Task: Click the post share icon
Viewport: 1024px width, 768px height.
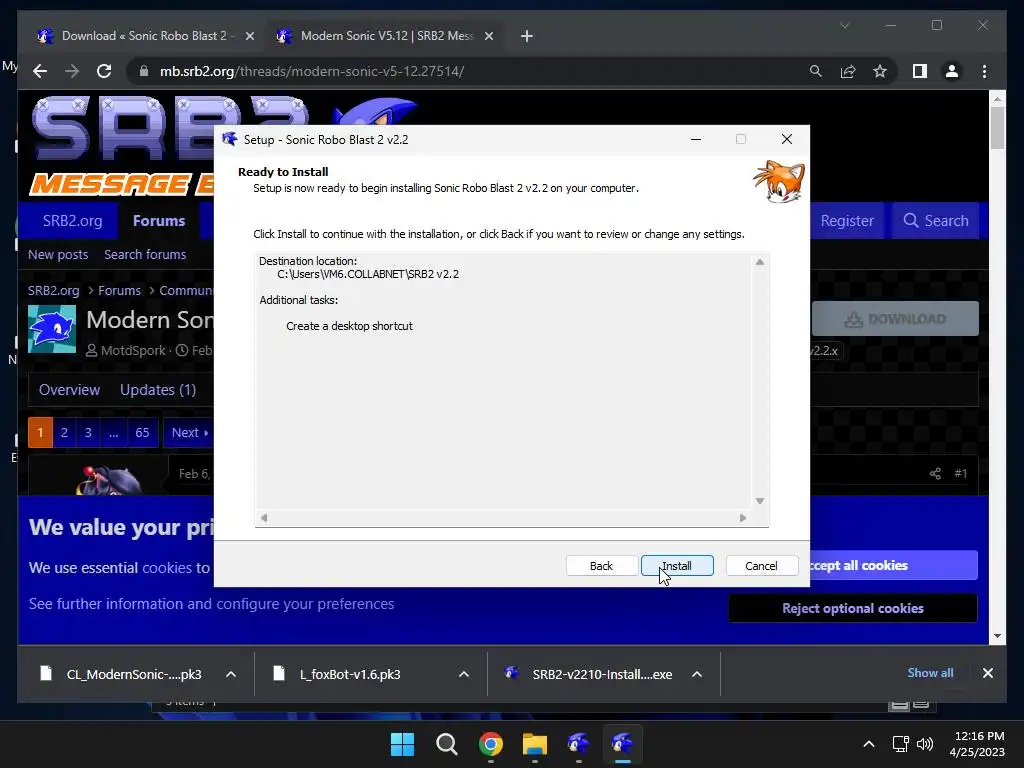Action: click(935, 473)
